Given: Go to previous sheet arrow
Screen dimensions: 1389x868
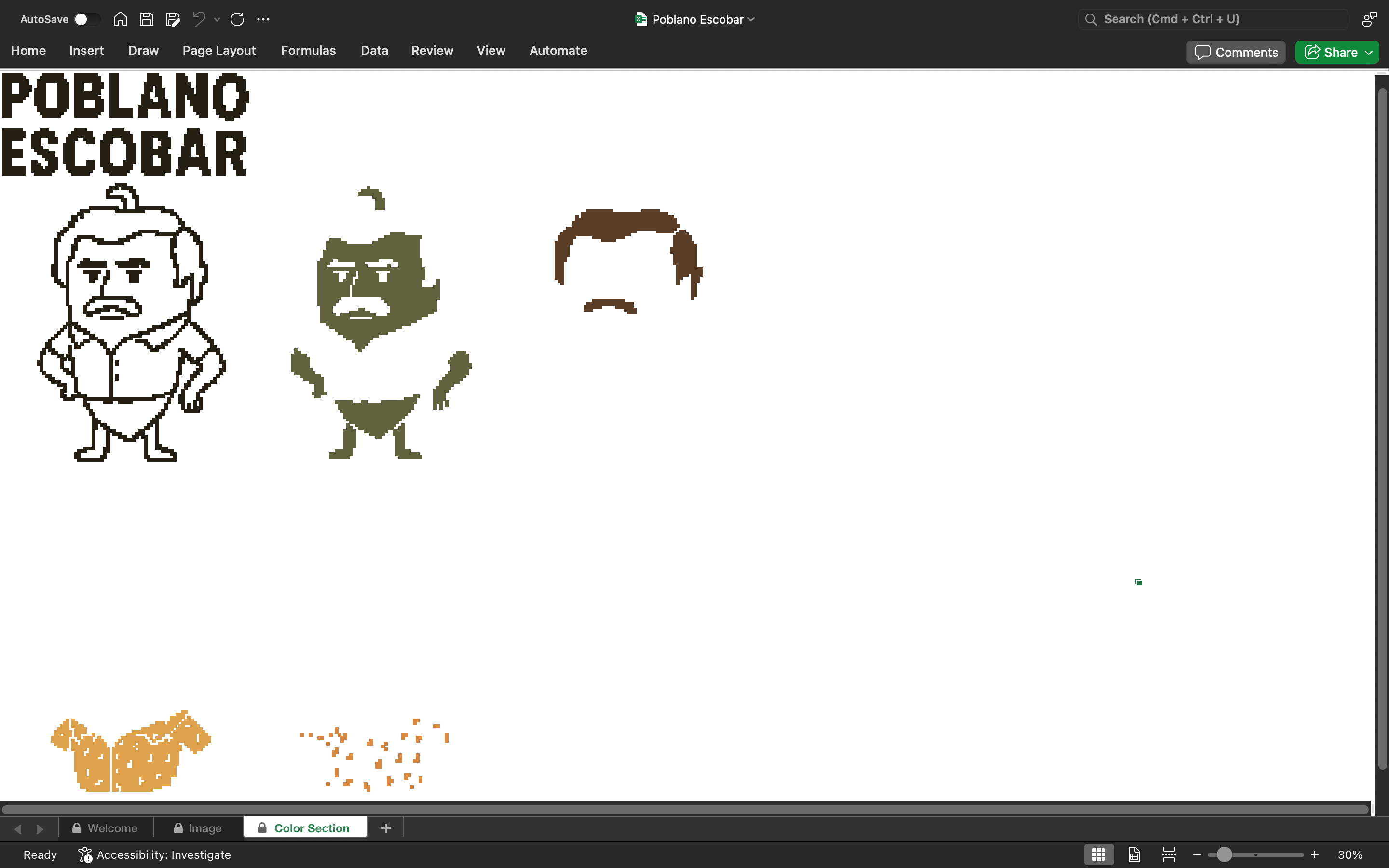Looking at the screenshot, I should [x=18, y=828].
